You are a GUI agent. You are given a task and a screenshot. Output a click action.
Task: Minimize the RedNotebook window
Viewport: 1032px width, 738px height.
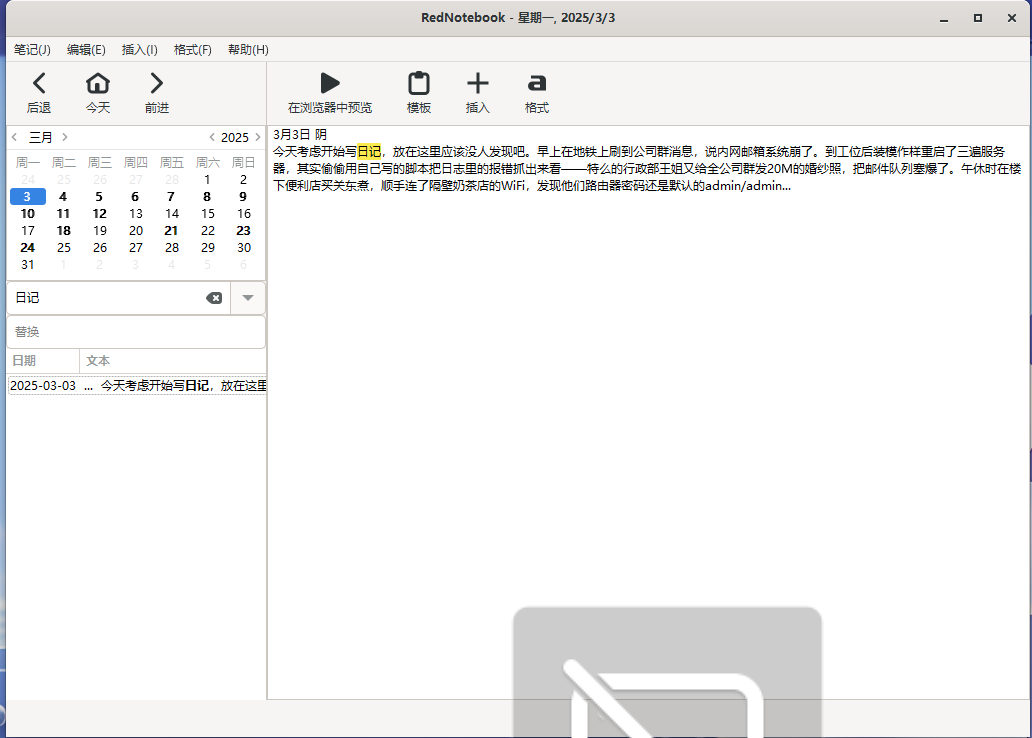(944, 18)
